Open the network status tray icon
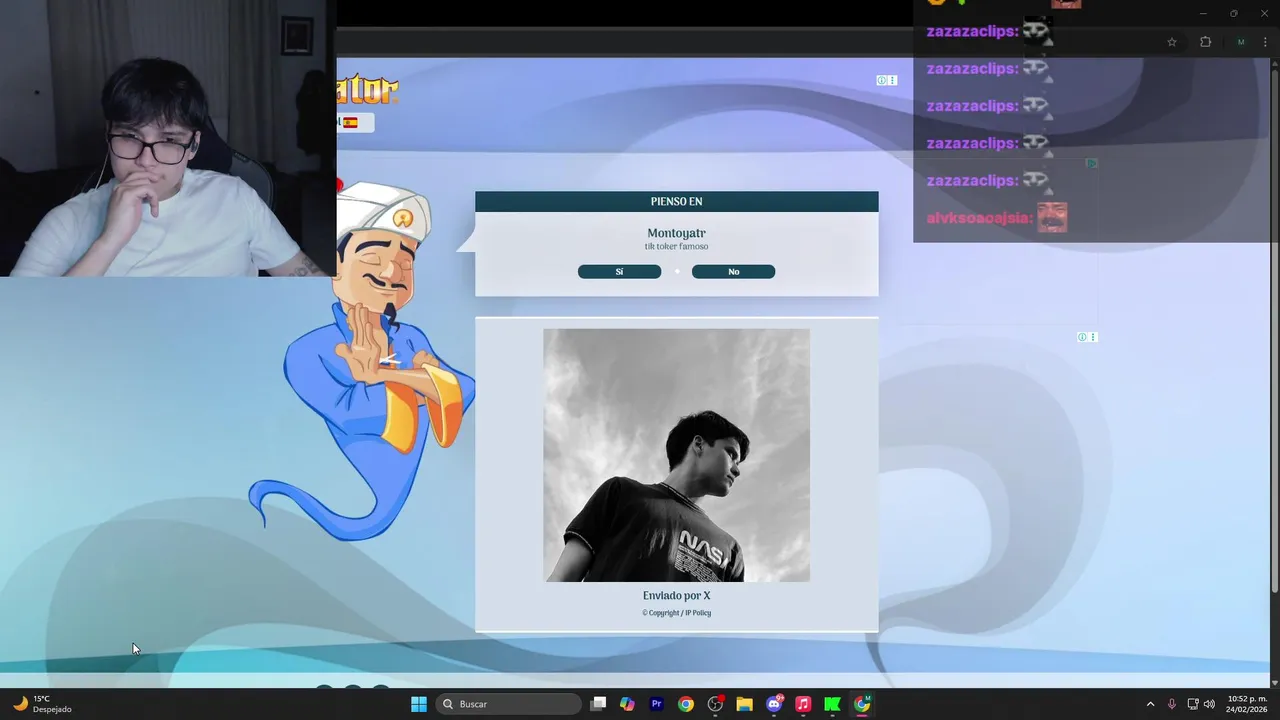The height and width of the screenshot is (720, 1280). tap(1192, 704)
